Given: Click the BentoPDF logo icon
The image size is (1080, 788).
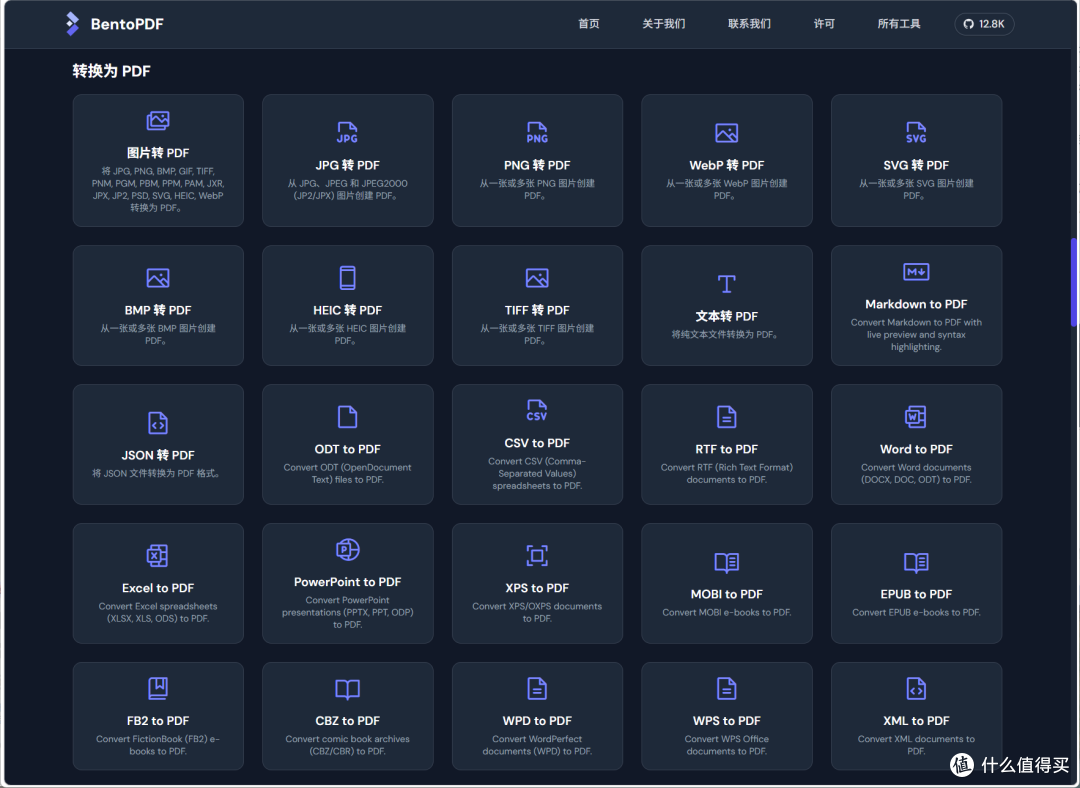Looking at the screenshot, I should tap(72, 24).
